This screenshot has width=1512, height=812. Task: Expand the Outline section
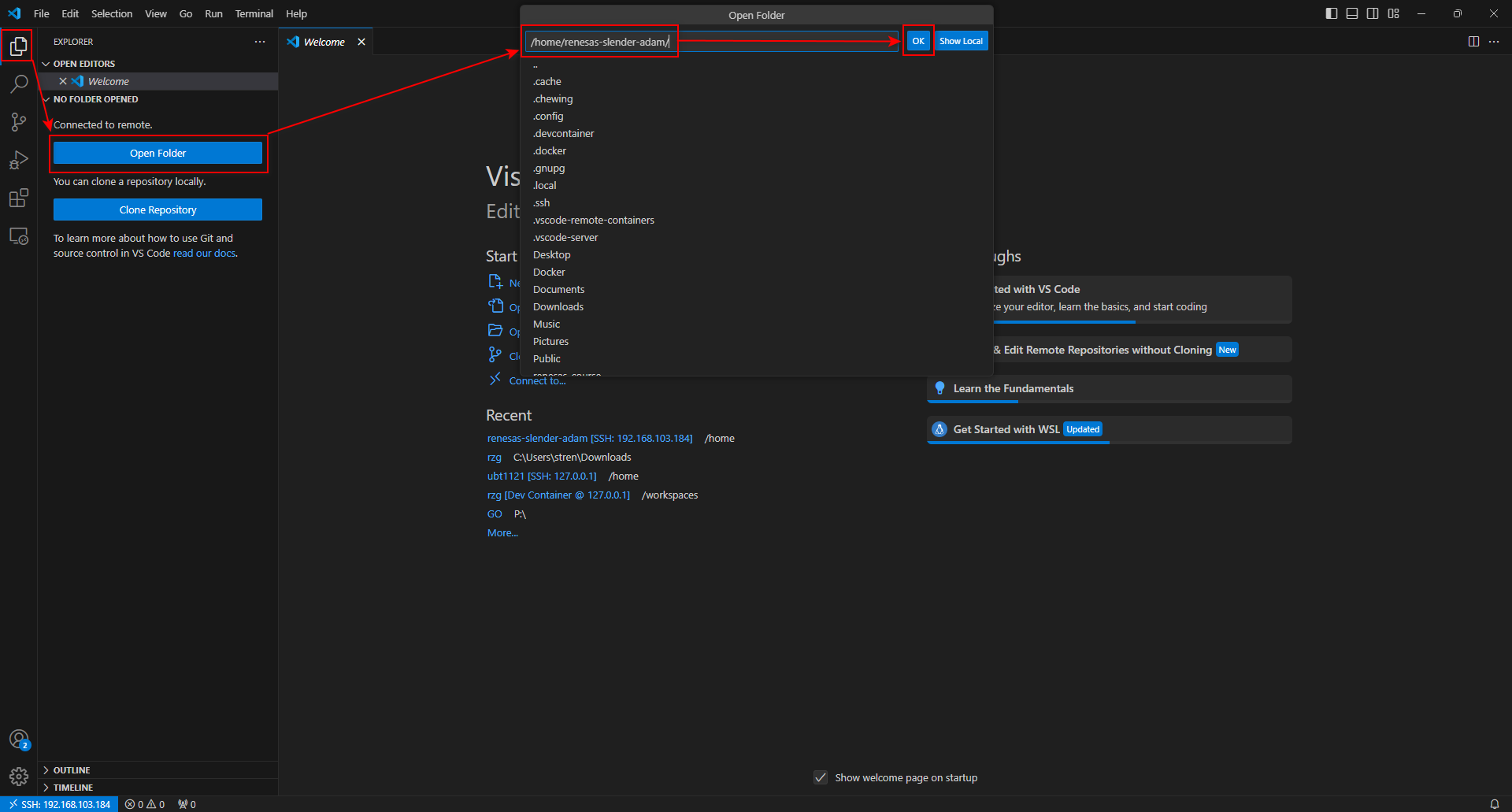click(x=157, y=770)
